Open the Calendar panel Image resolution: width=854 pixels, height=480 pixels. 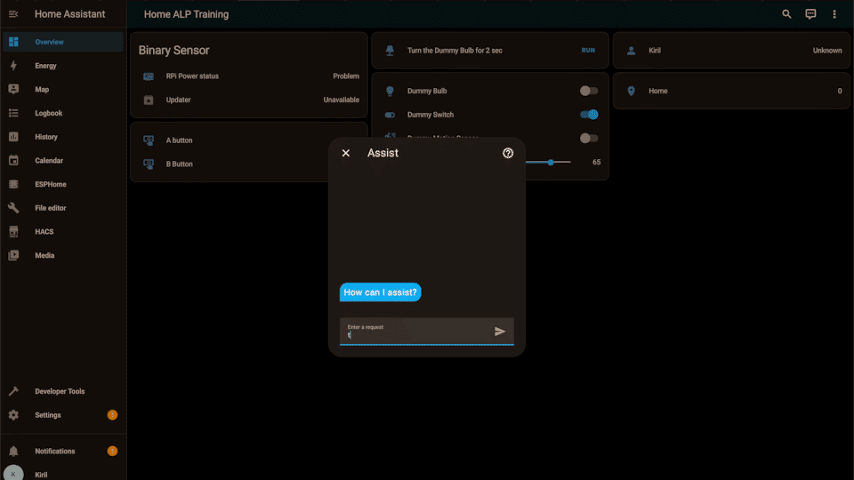63,161
